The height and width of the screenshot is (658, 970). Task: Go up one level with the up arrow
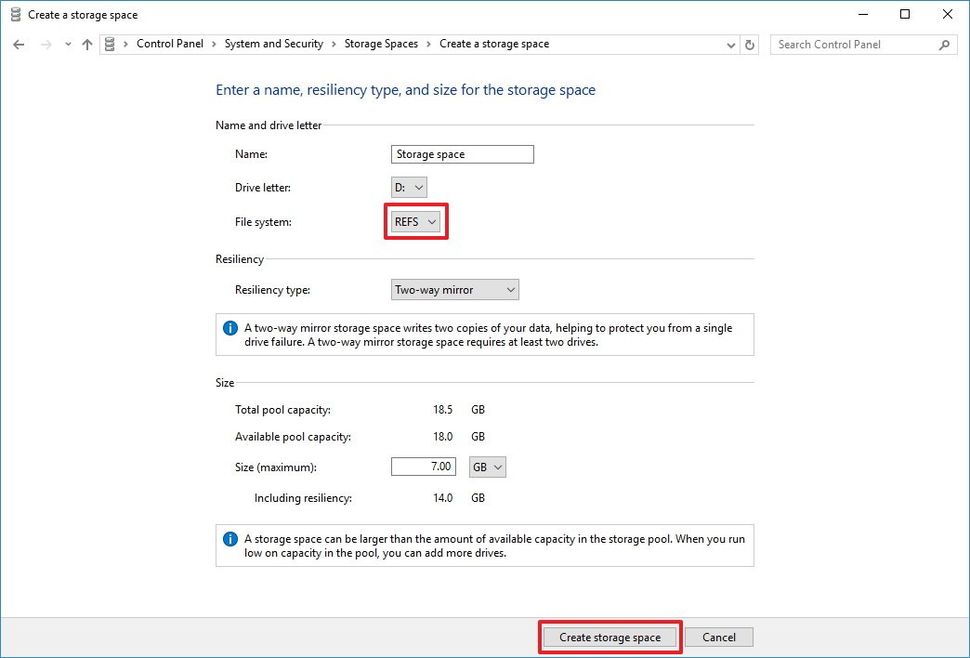pyautogui.click(x=88, y=44)
